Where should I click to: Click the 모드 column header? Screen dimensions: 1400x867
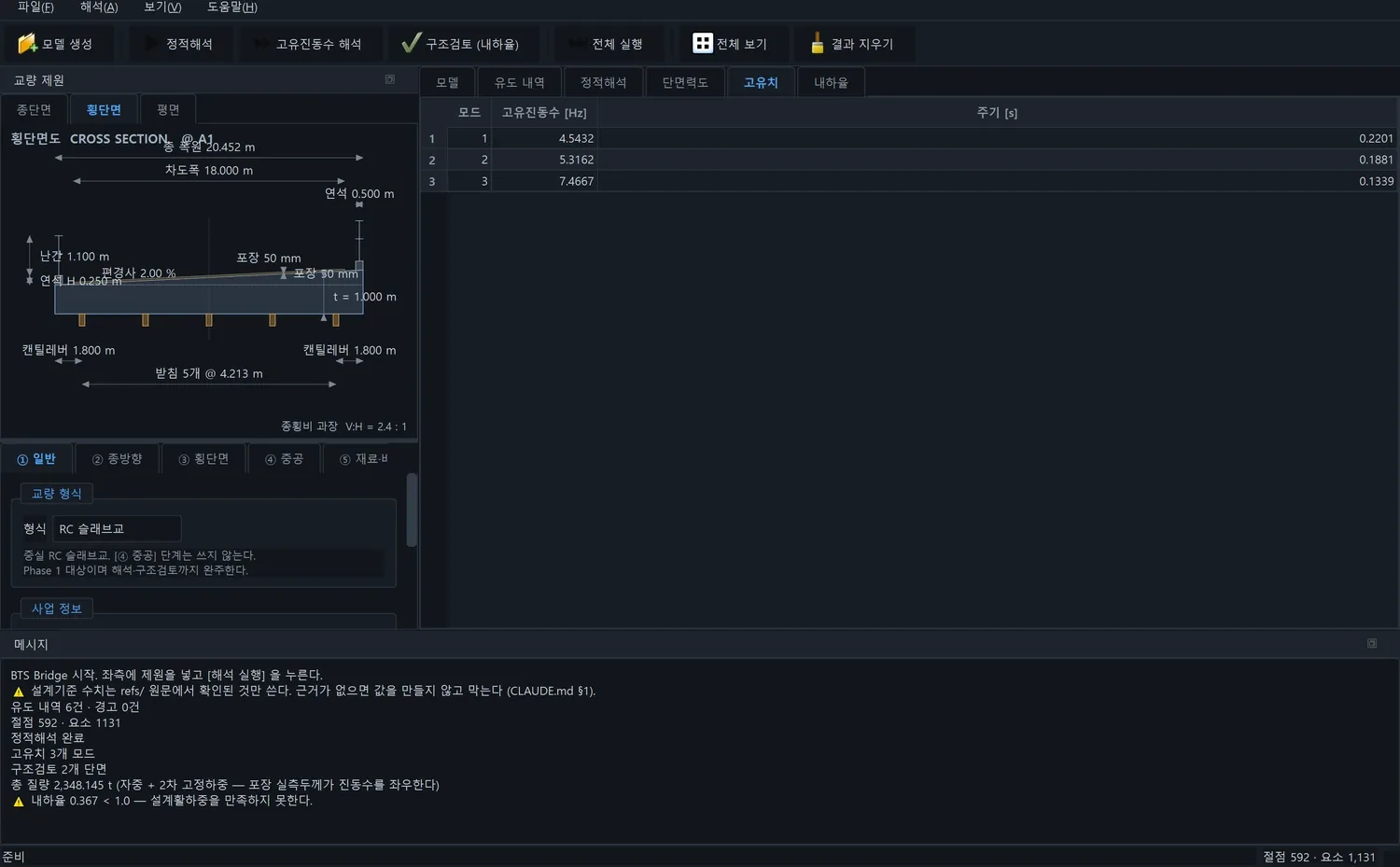click(x=469, y=113)
